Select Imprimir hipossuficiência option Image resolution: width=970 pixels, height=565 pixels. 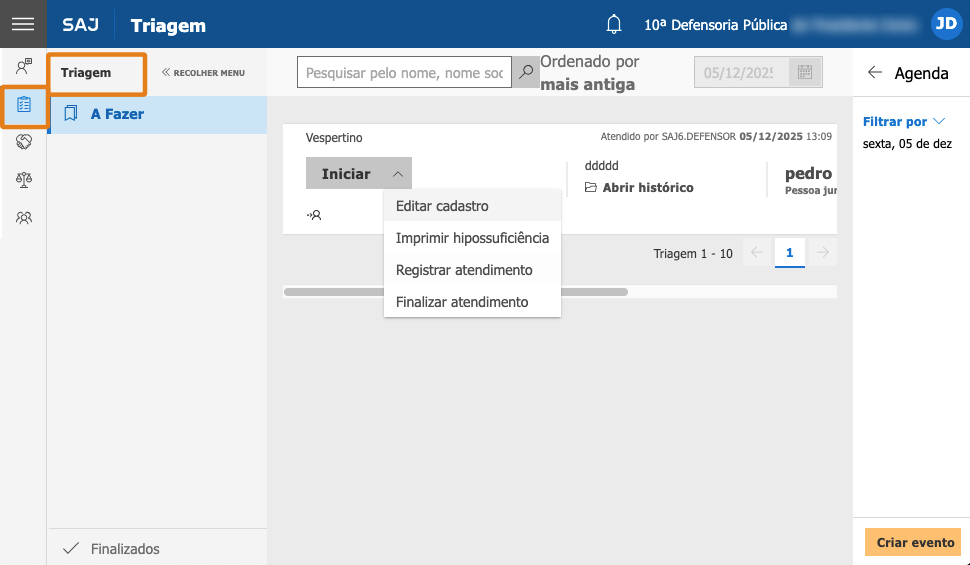click(x=472, y=238)
